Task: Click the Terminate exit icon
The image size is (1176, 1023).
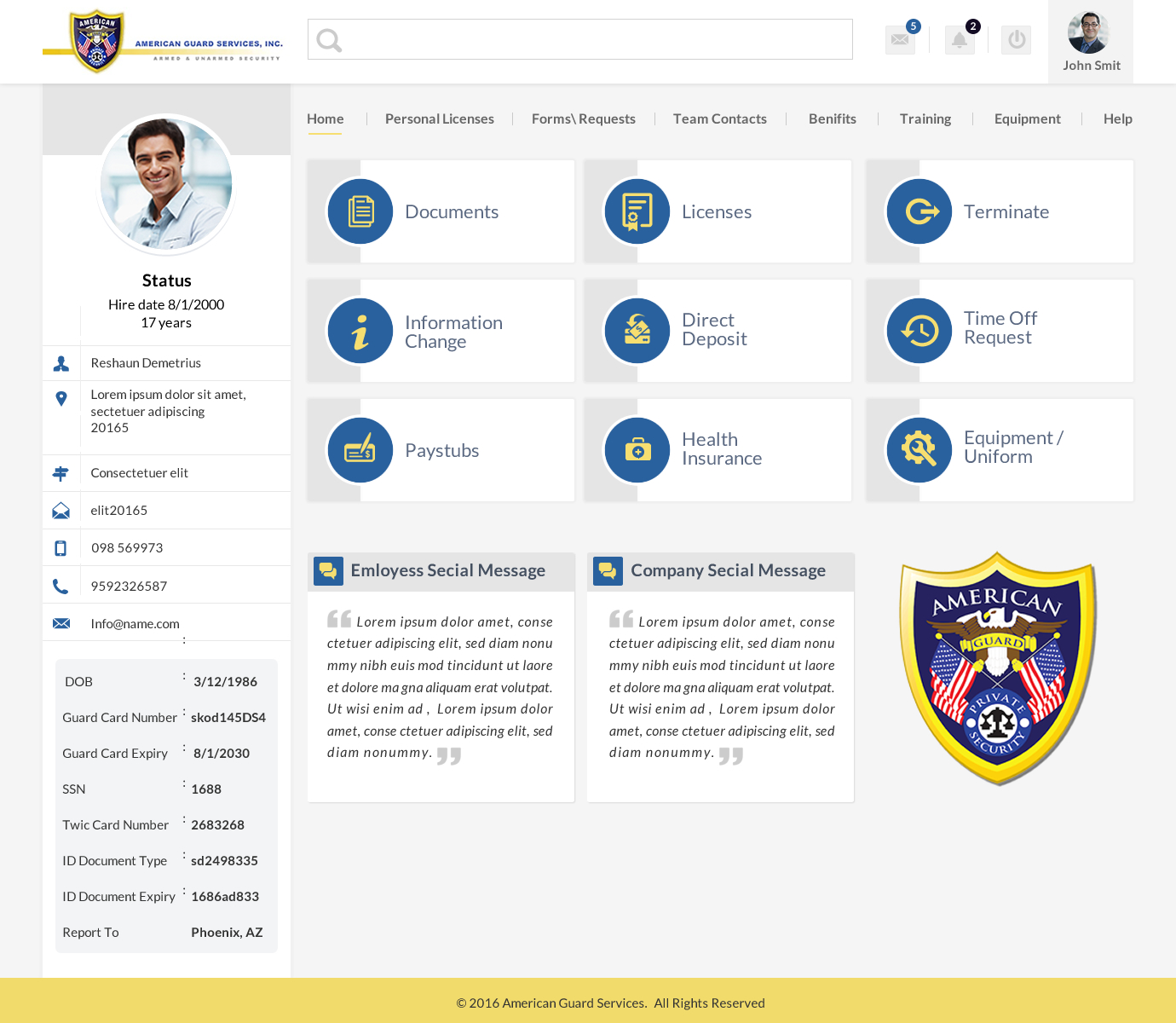Action: [x=919, y=211]
